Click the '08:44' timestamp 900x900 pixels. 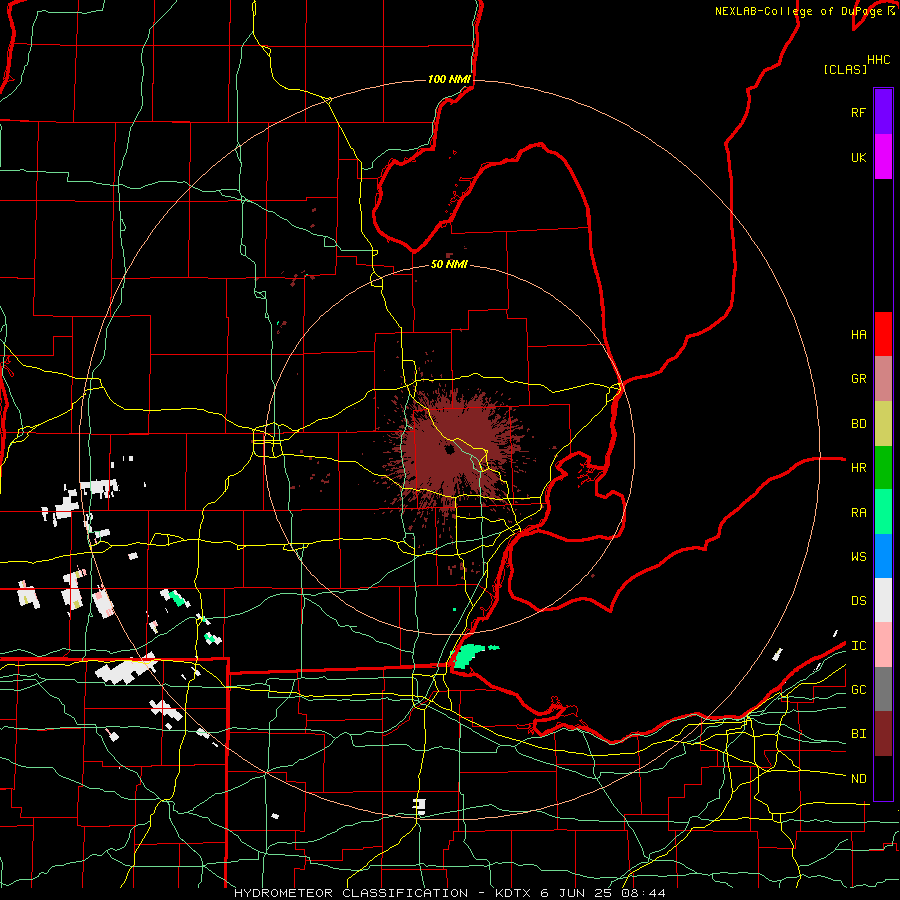(x=643, y=893)
